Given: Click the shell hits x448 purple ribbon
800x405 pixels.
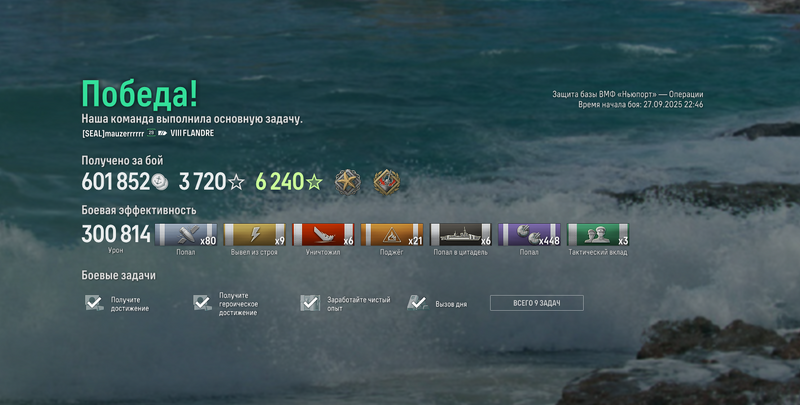Looking at the screenshot, I should coord(529,235).
